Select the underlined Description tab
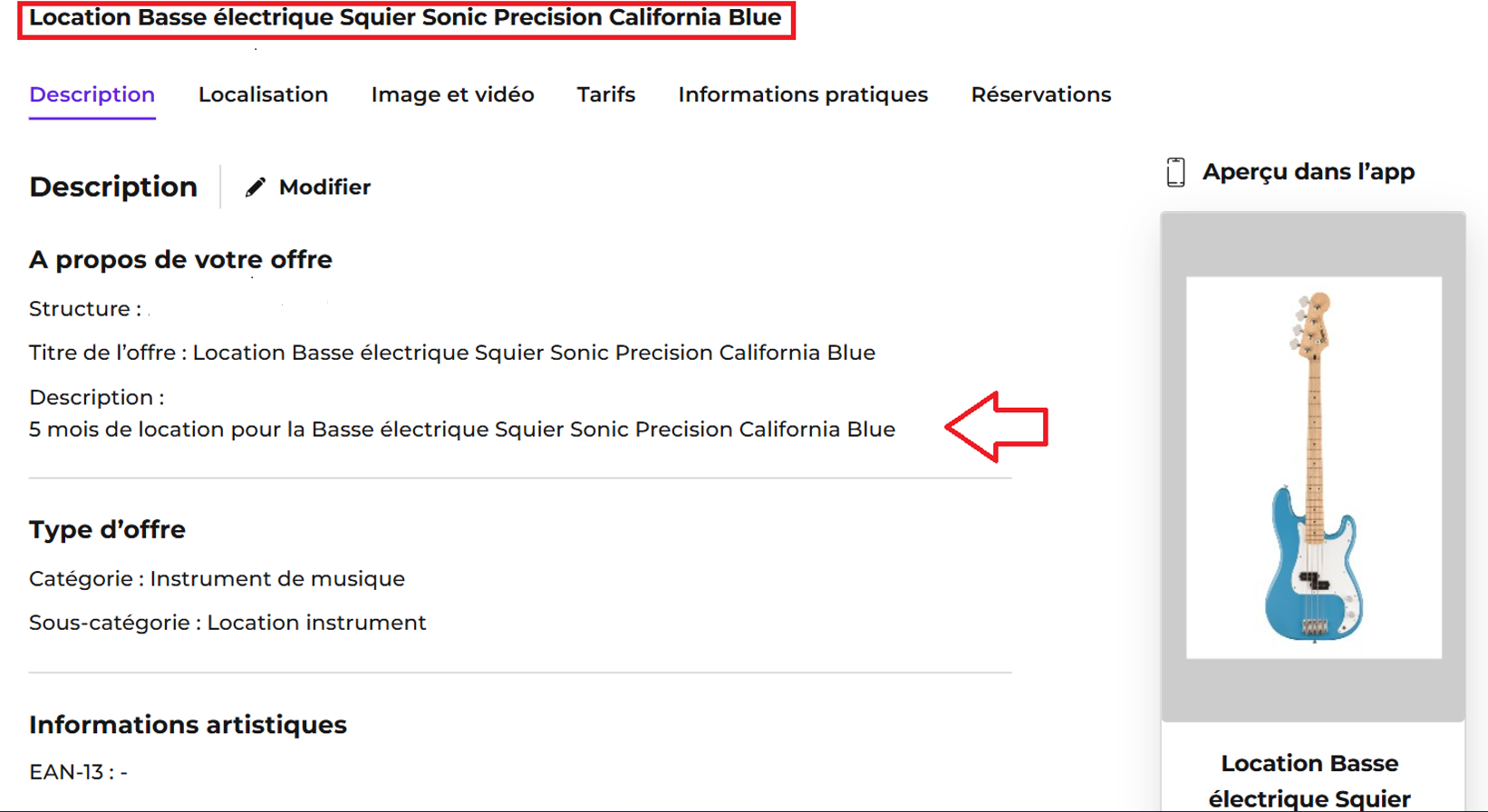Viewport: 1488px width, 812px height. [92, 96]
